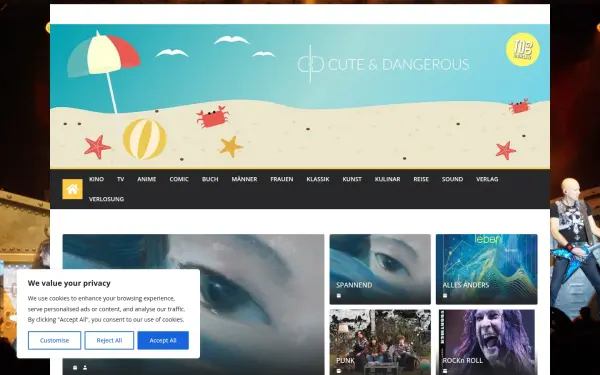
Task: Click the calendar icon on featured article
Action: point(75,368)
